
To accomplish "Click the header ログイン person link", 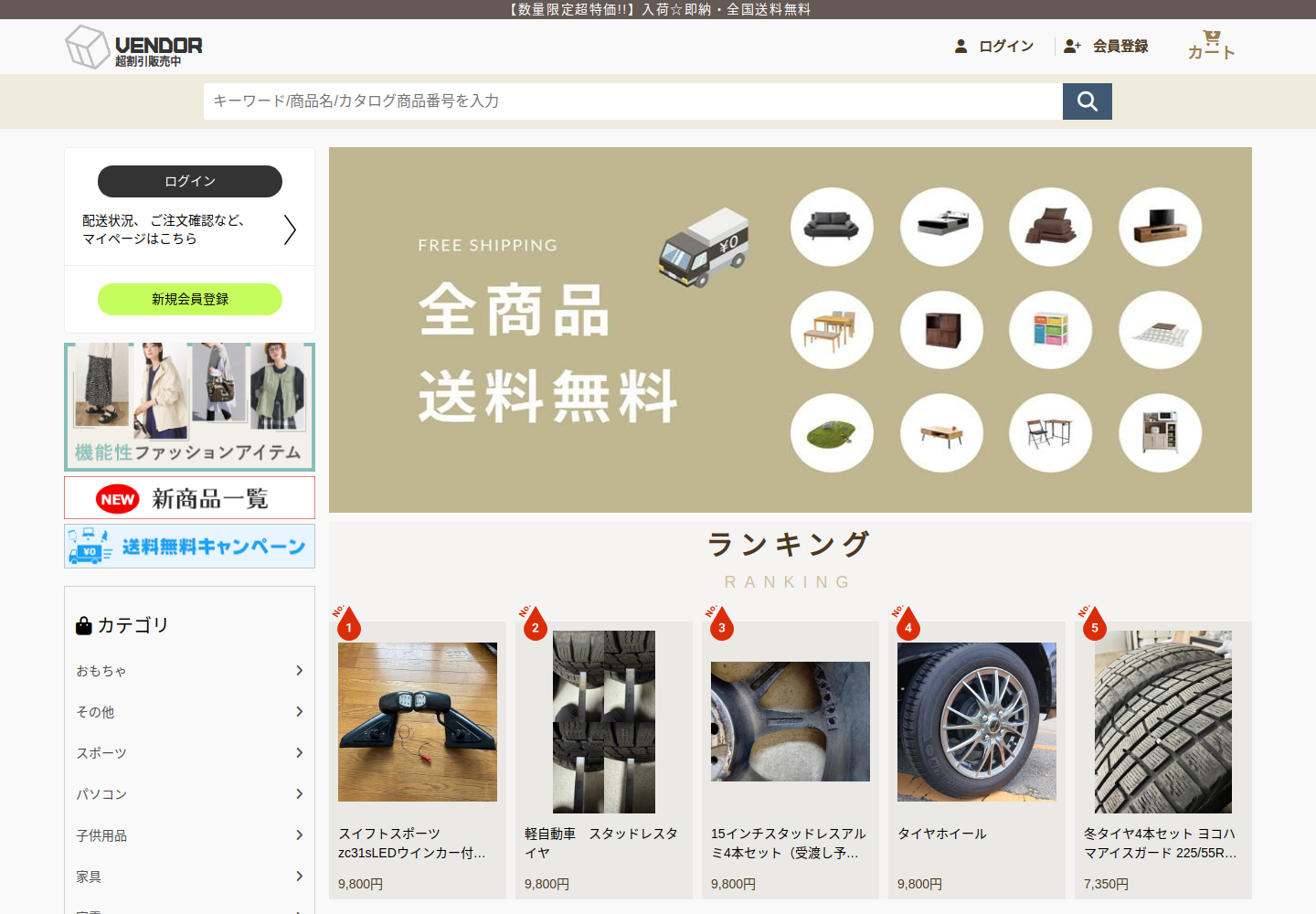I will (x=994, y=46).
